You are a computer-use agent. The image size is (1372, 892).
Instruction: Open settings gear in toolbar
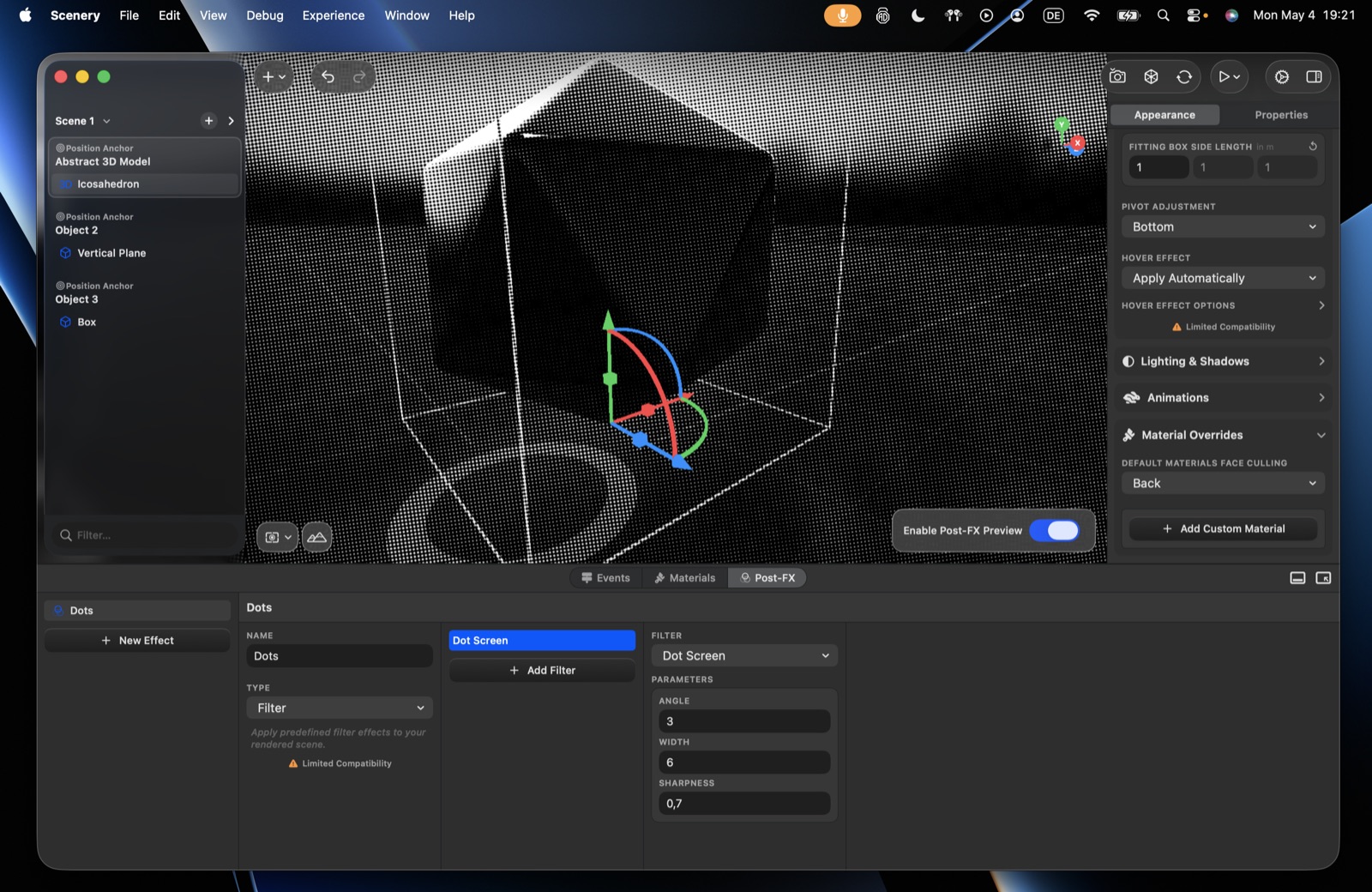click(x=1281, y=77)
